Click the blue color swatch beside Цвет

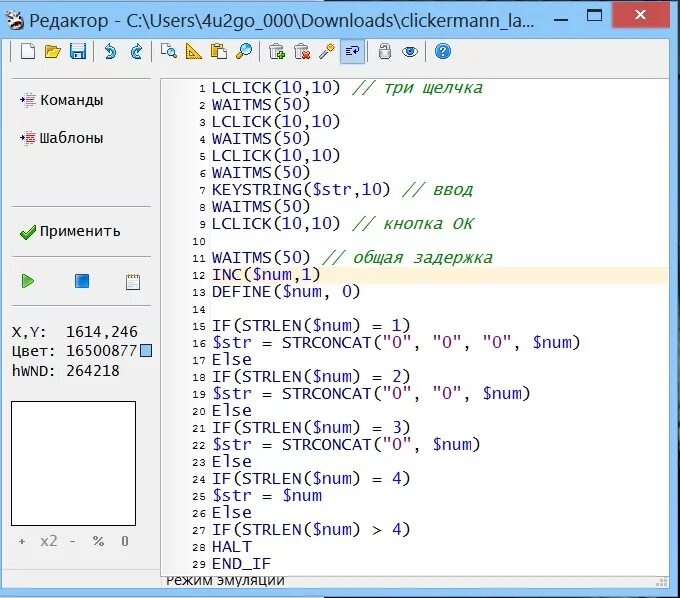point(147,350)
